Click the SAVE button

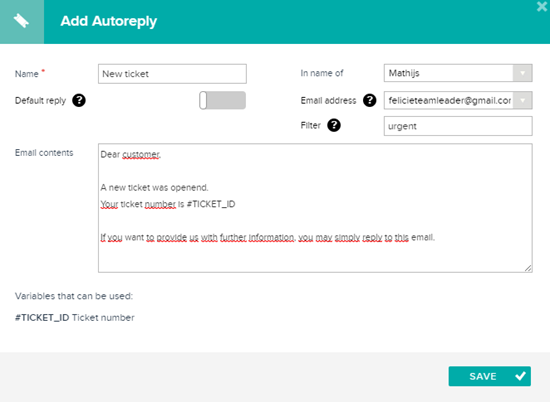coord(490,376)
